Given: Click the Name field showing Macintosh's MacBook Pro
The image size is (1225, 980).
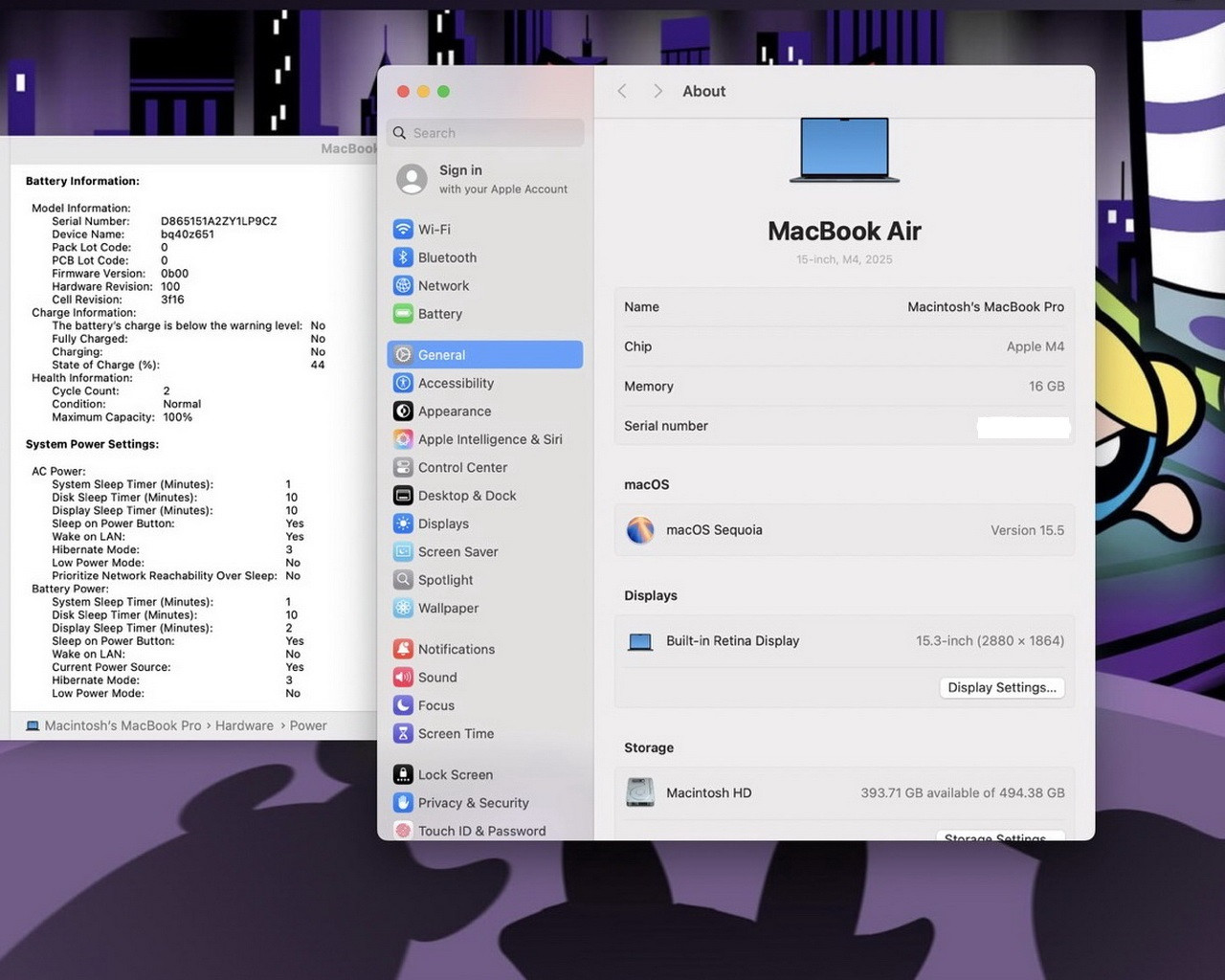Looking at the screenshot, I should [x=844, y=307].
